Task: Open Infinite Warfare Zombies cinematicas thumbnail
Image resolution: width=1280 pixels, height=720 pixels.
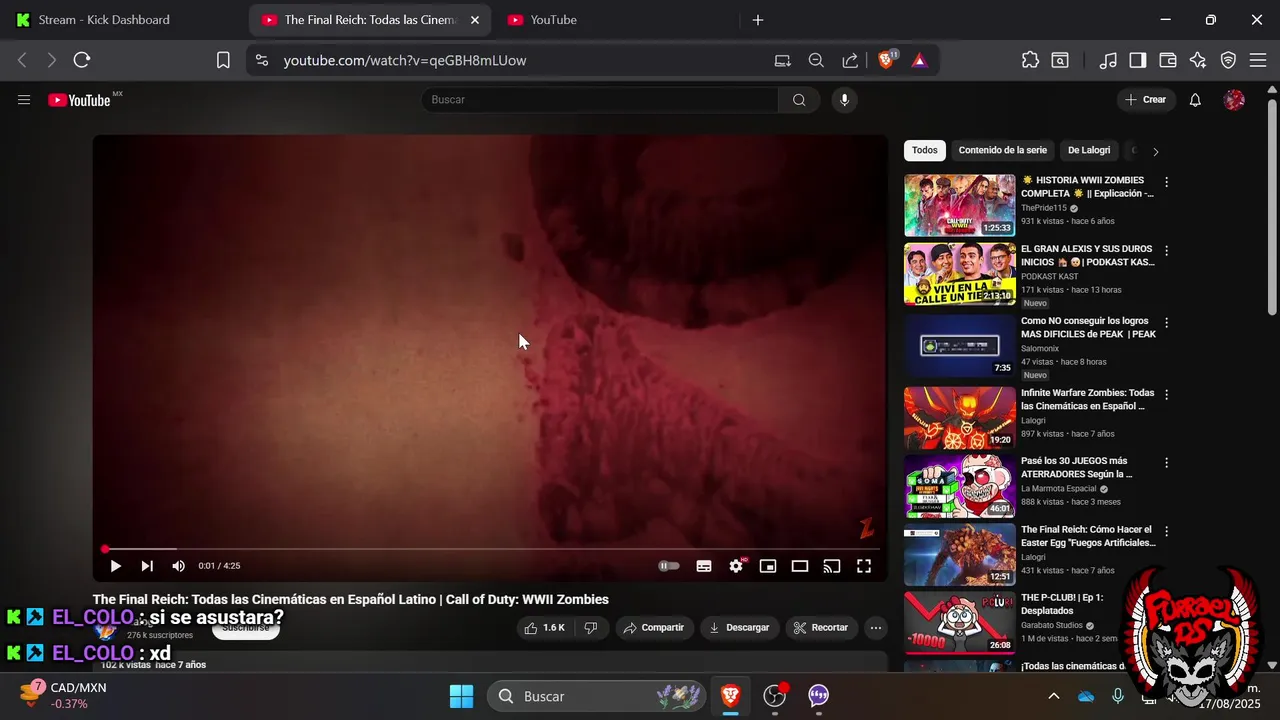Action: coord(960,418)
